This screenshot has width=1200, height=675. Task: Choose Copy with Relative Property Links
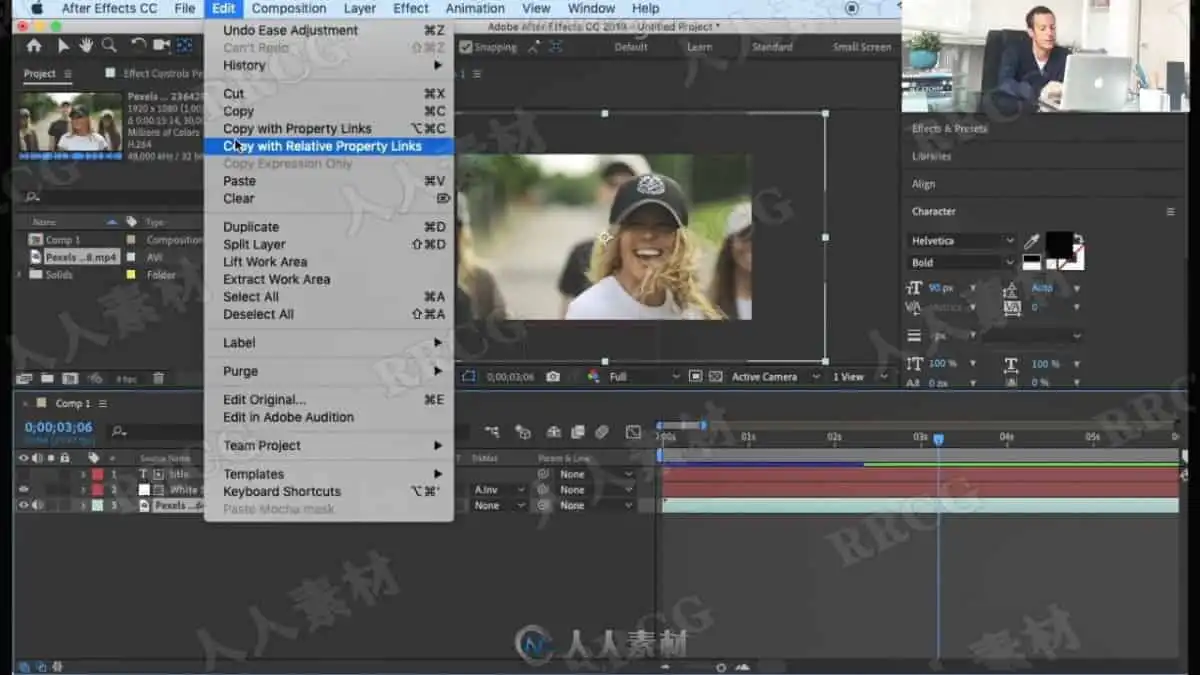point(329,146)
